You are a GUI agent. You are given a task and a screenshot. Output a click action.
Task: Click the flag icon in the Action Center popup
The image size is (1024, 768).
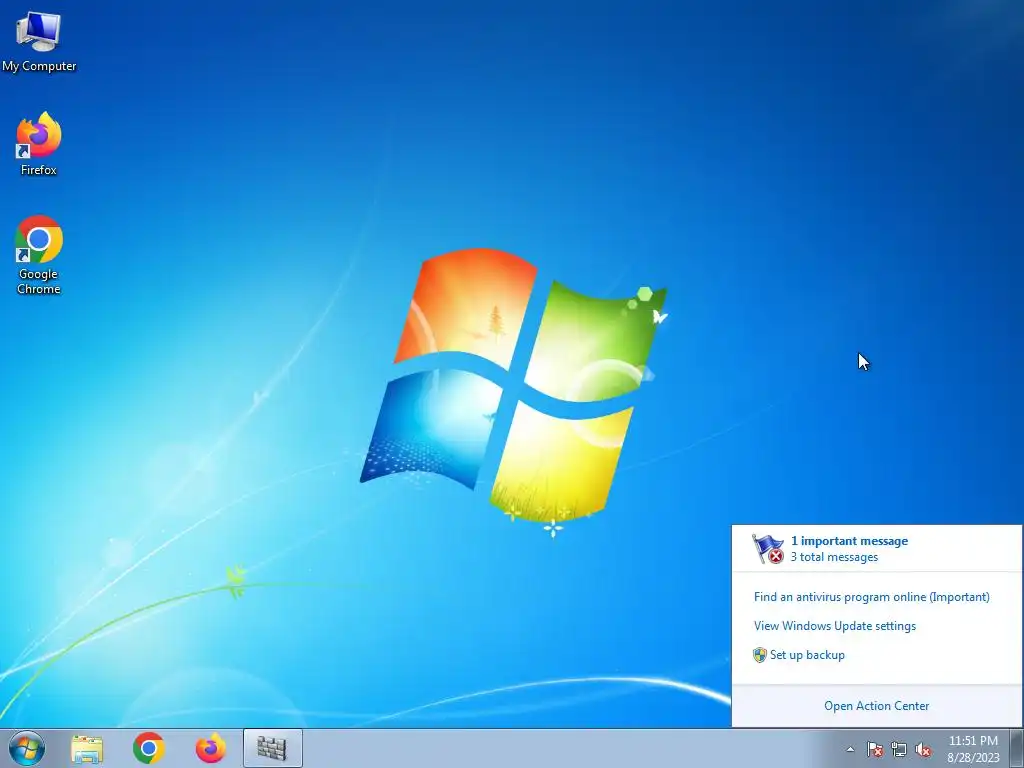tap(767, 549)
